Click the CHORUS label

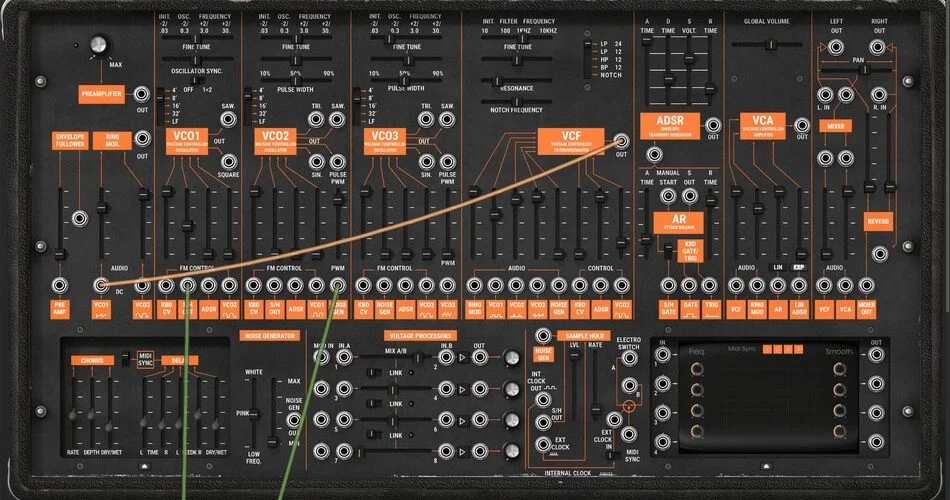click(x=92, y=361)
